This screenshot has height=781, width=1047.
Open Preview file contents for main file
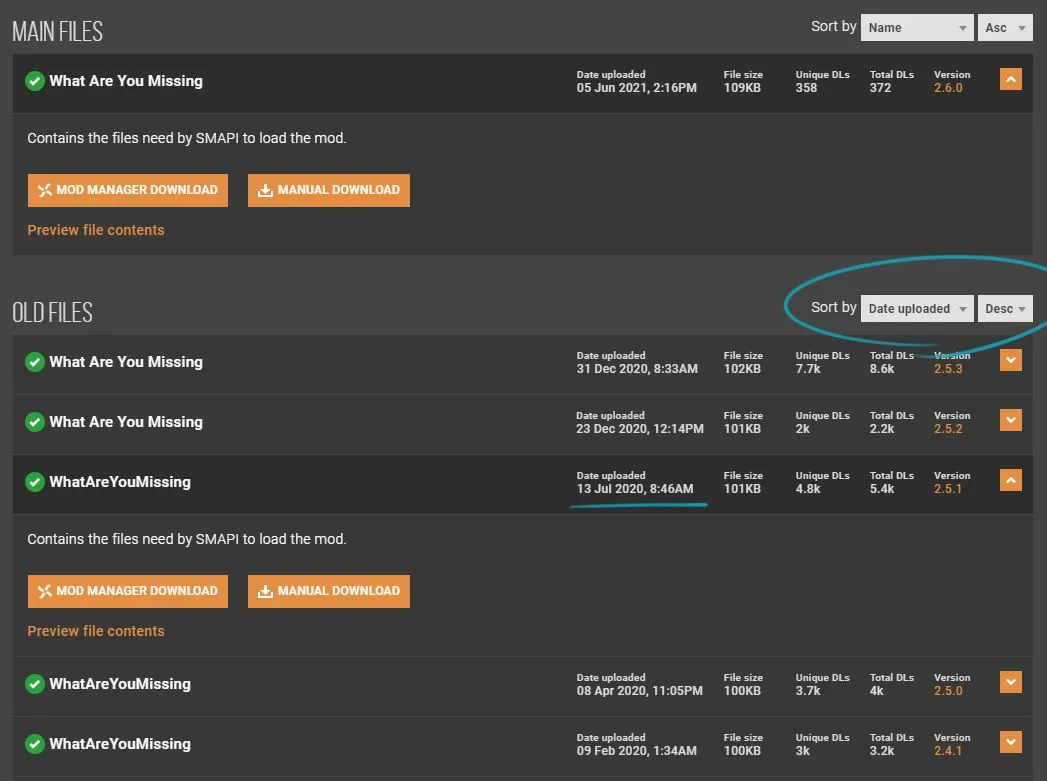tap(96, 230)
